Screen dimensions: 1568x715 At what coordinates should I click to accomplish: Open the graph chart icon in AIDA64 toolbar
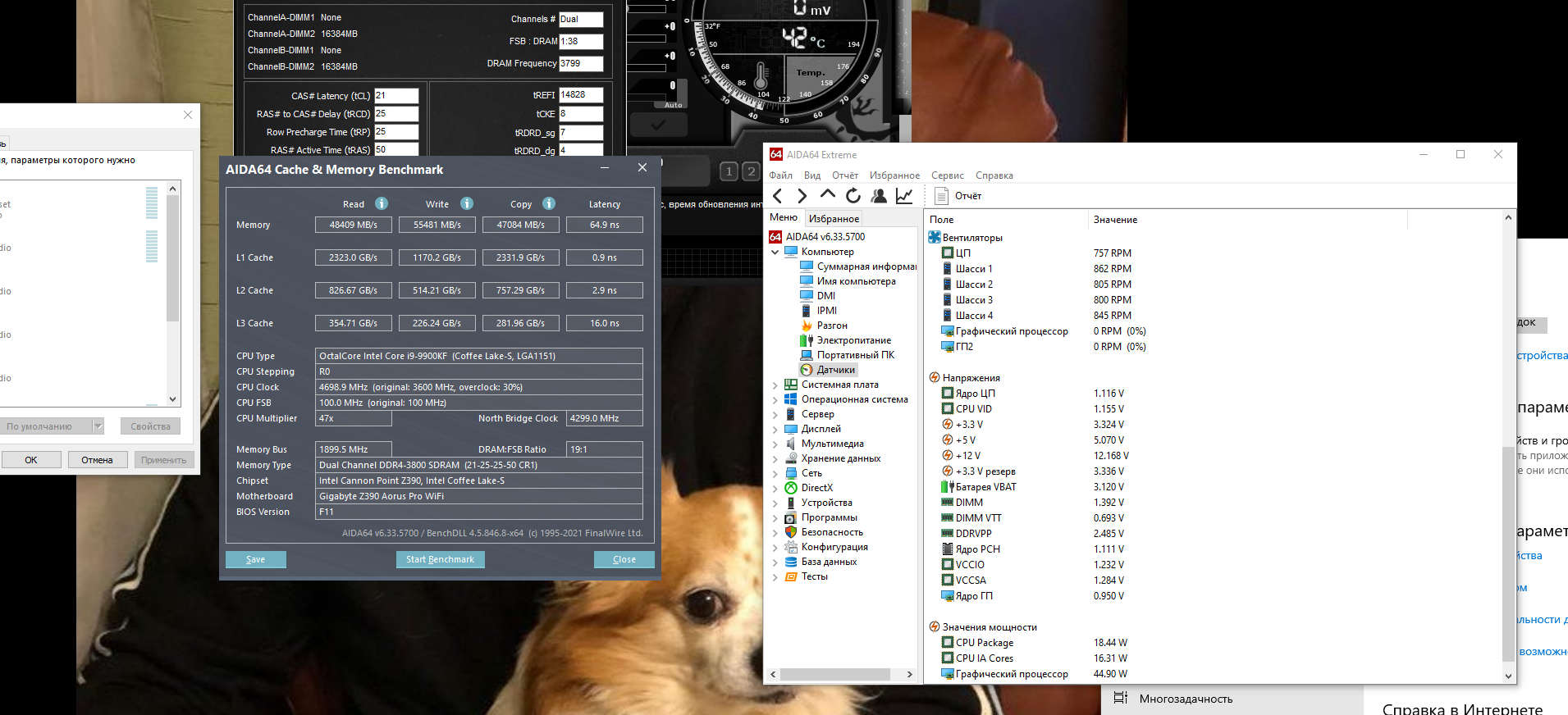point(904,196)
